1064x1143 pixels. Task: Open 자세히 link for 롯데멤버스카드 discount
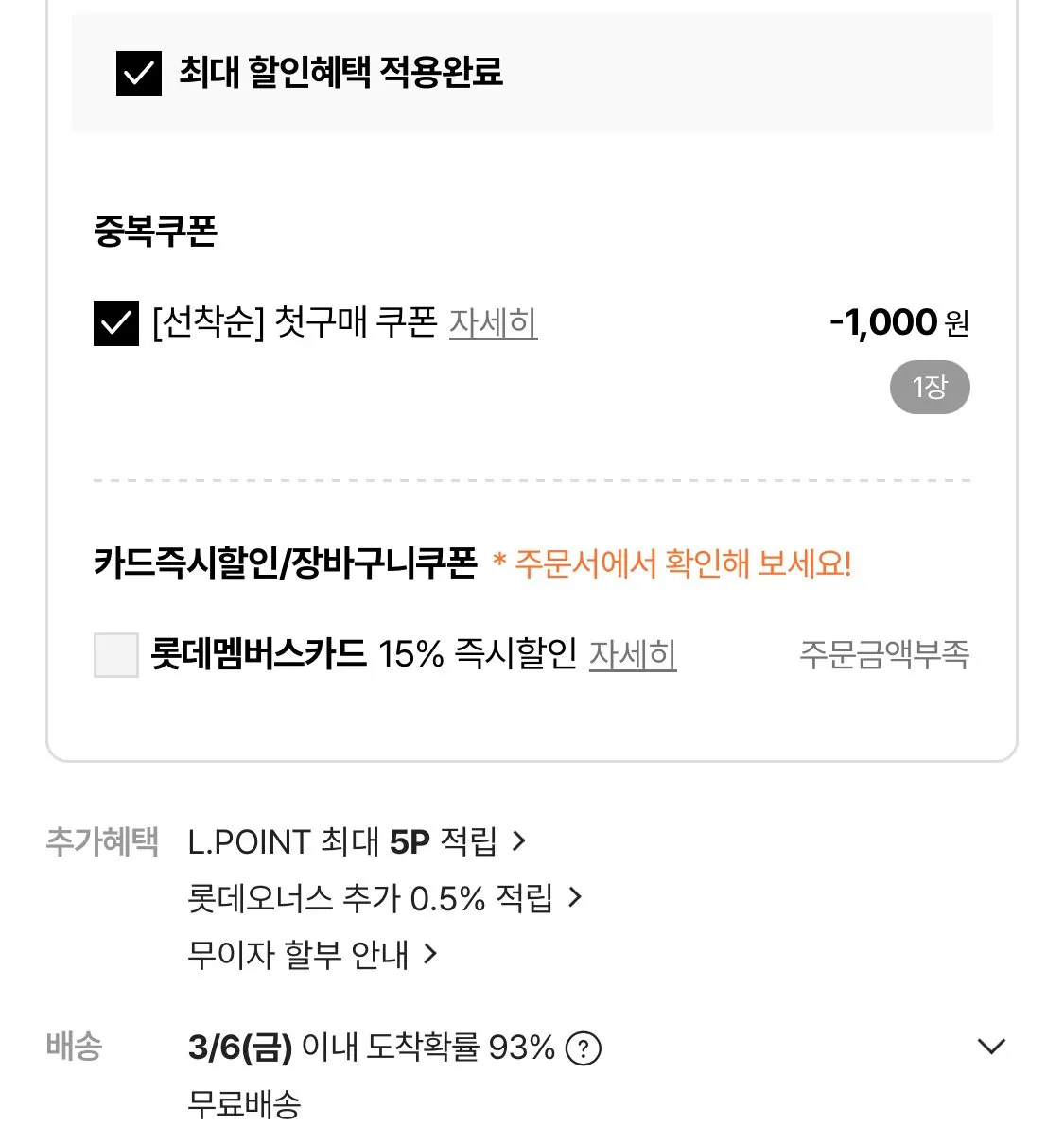[633, 654]
